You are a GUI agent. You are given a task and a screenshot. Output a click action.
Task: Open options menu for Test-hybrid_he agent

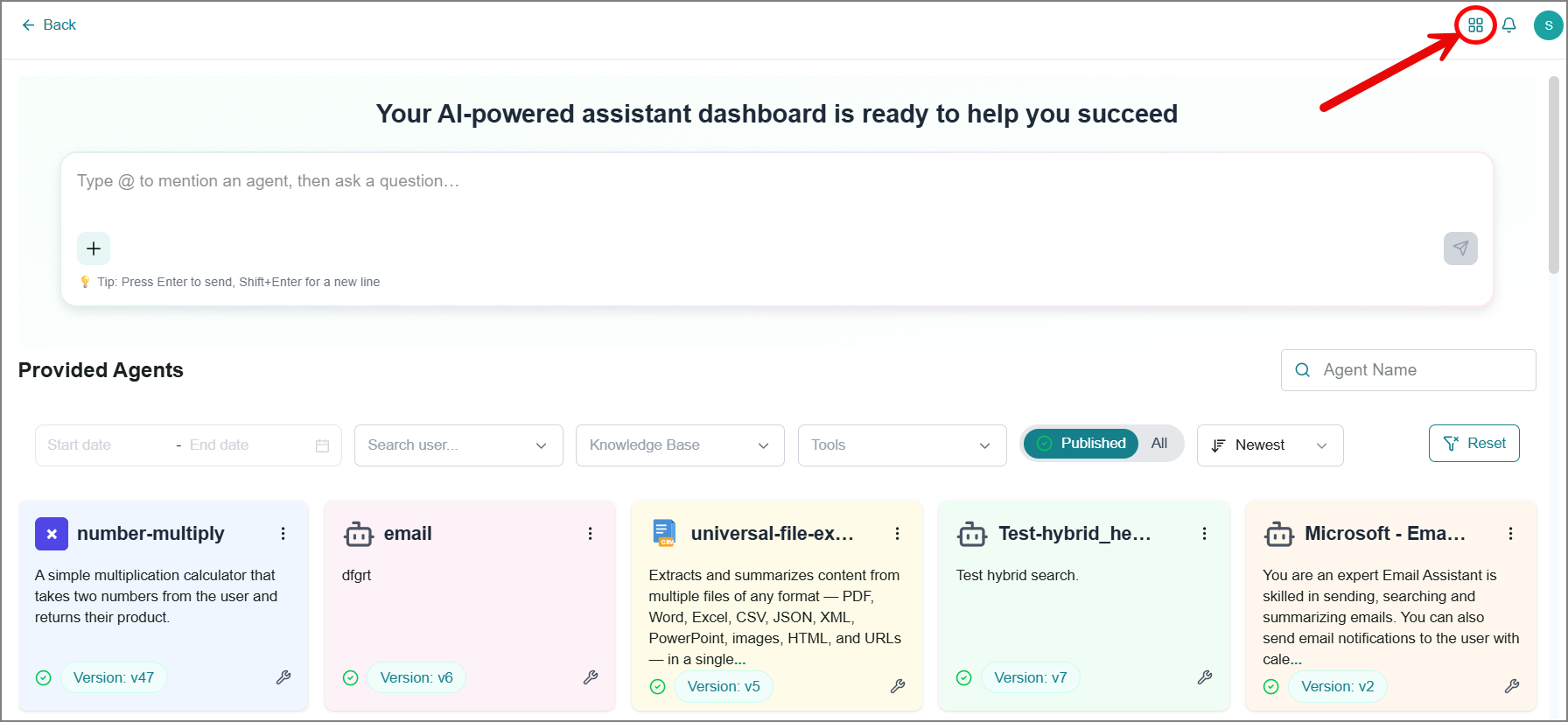click(x=1204, y=534)
